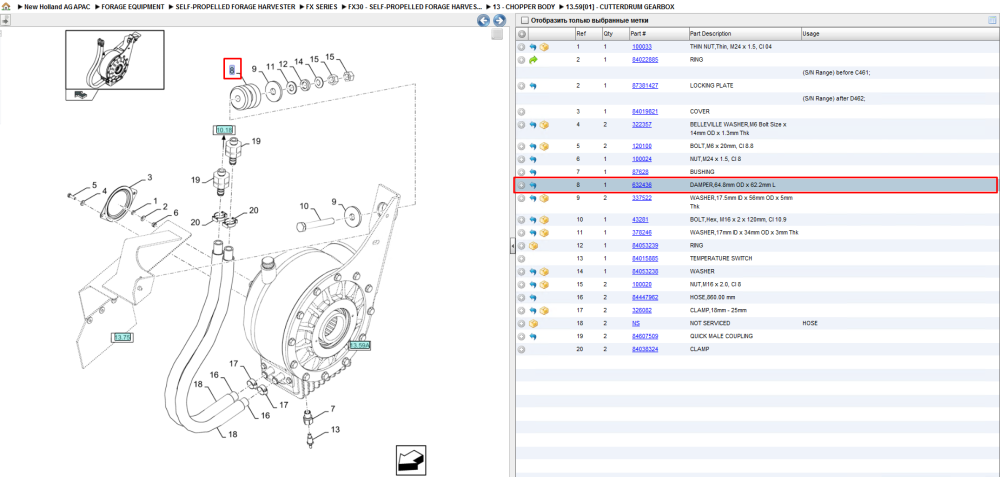Open part number 87381427 link
Image resolution: width=1000 pixels, height=477 pixels.
coord(645,85)
